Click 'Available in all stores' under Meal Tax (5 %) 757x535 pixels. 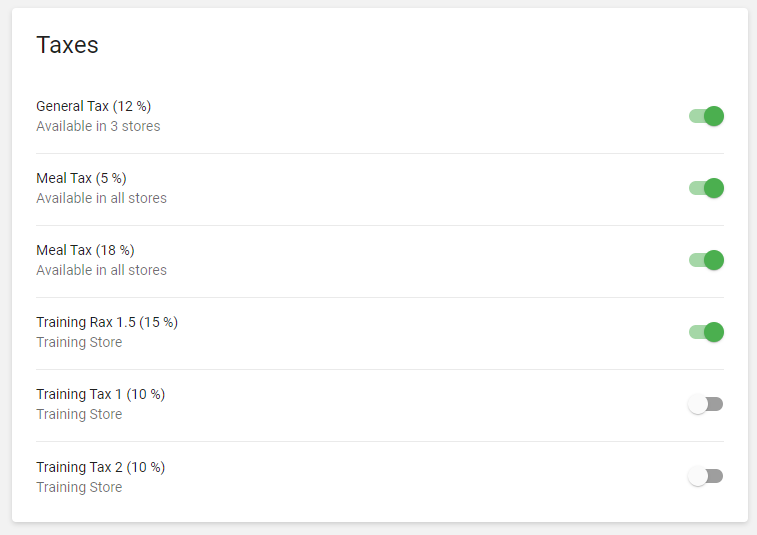101,198
